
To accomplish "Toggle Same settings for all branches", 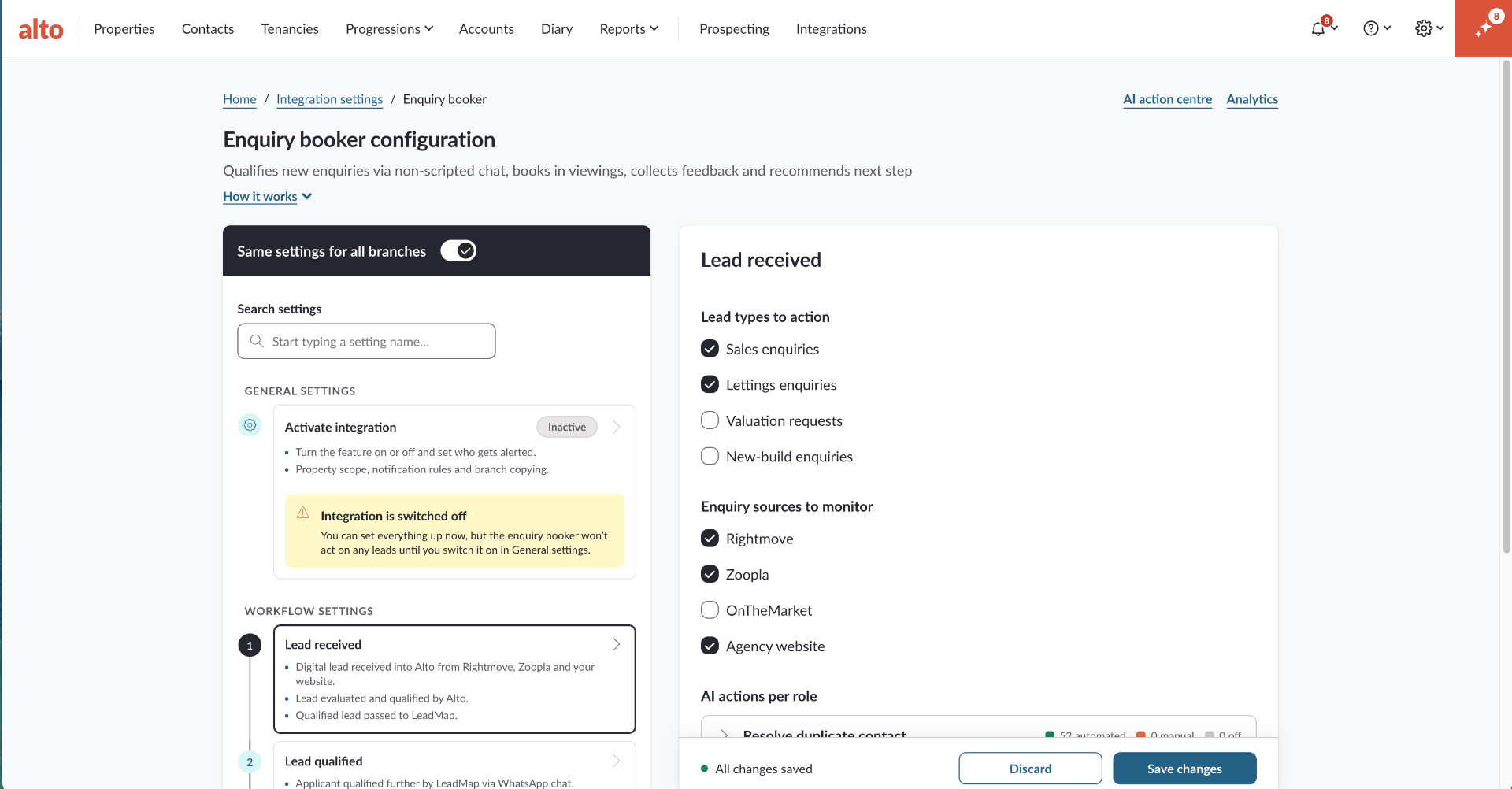I will click(x=458, y=251).
